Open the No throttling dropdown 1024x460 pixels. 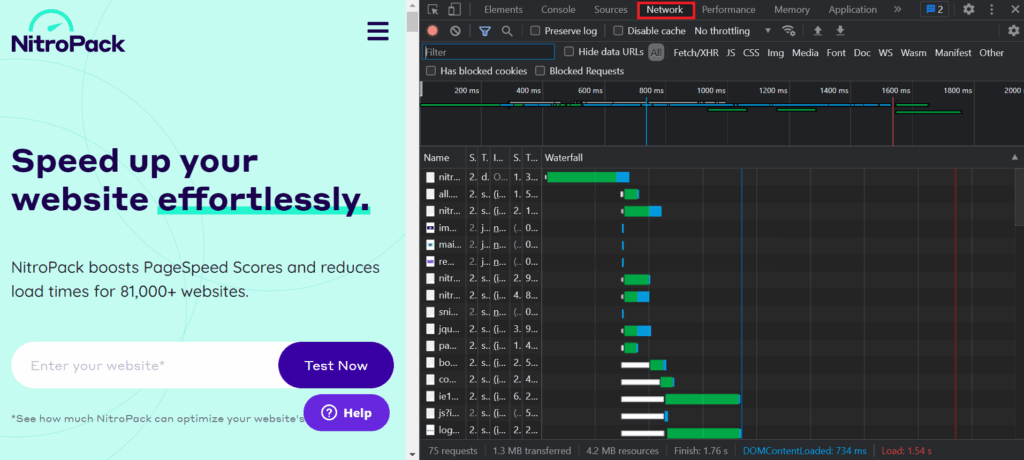coord(732,31)
